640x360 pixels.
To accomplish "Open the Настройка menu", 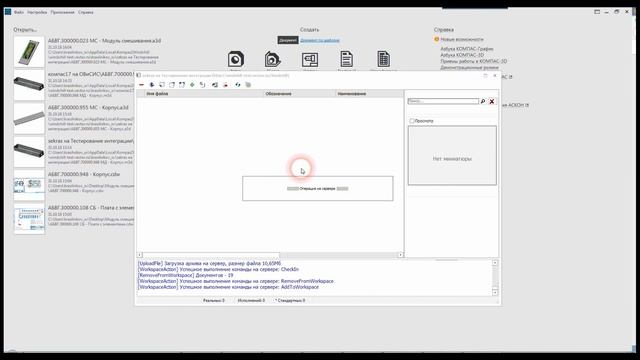I will tap(37, 12).
